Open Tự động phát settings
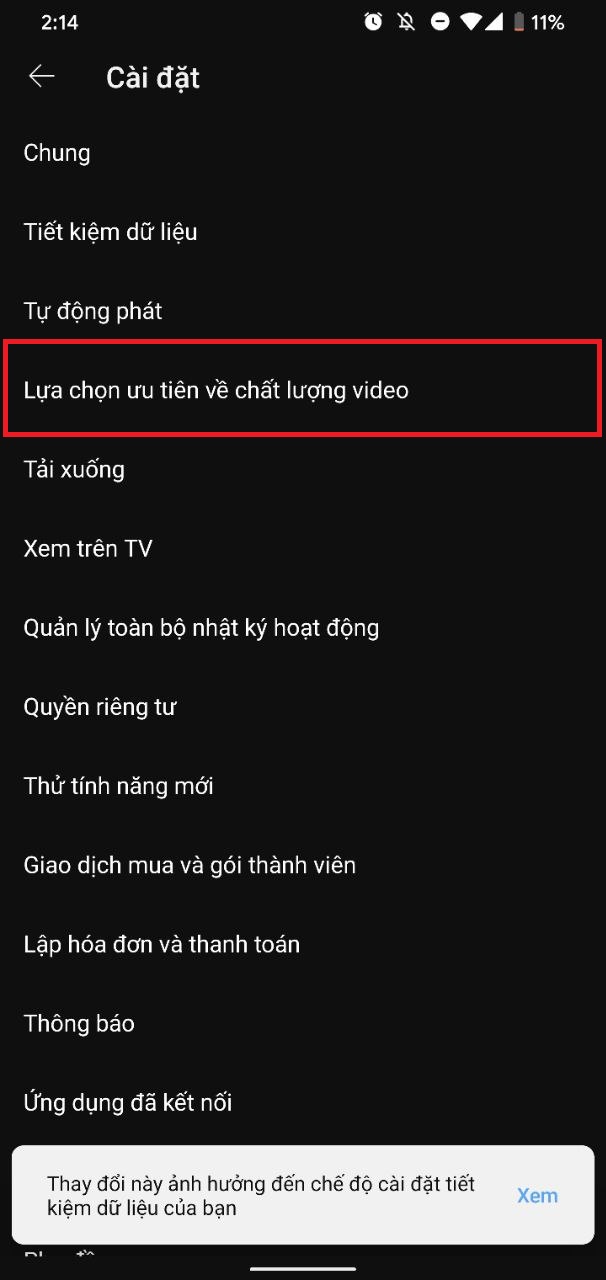606x1280 pixels. click(303, 311)
